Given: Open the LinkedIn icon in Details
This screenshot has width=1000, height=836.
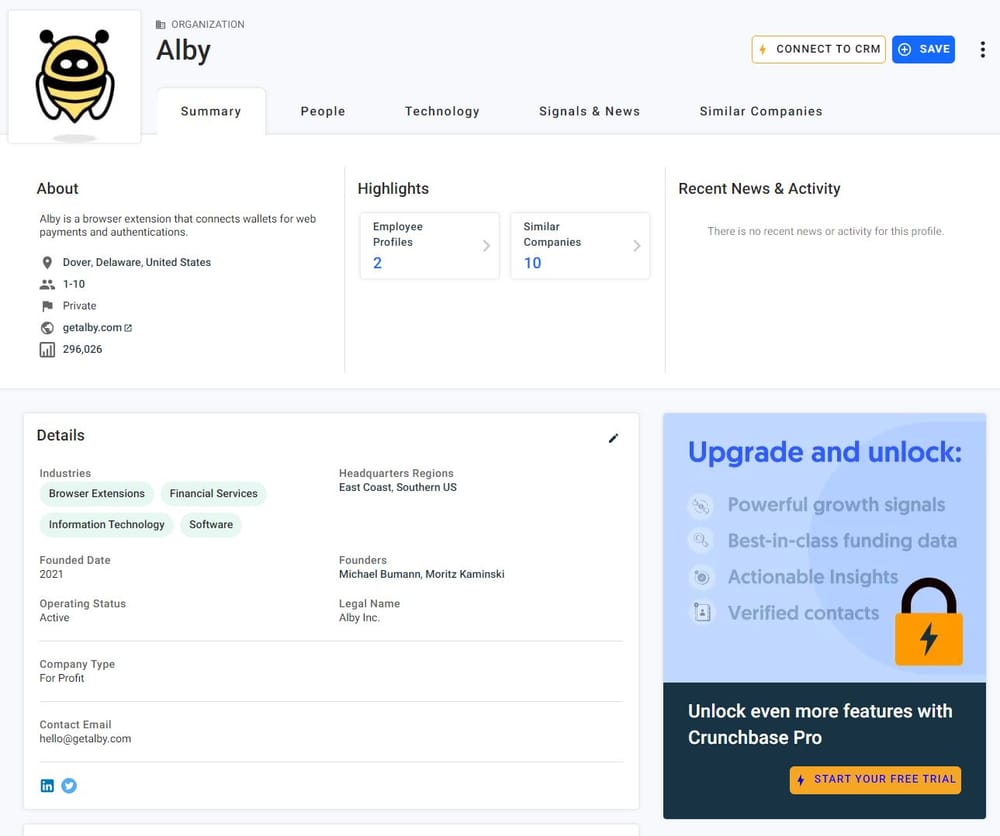Looking at the screenshot, I should (47, 785).
